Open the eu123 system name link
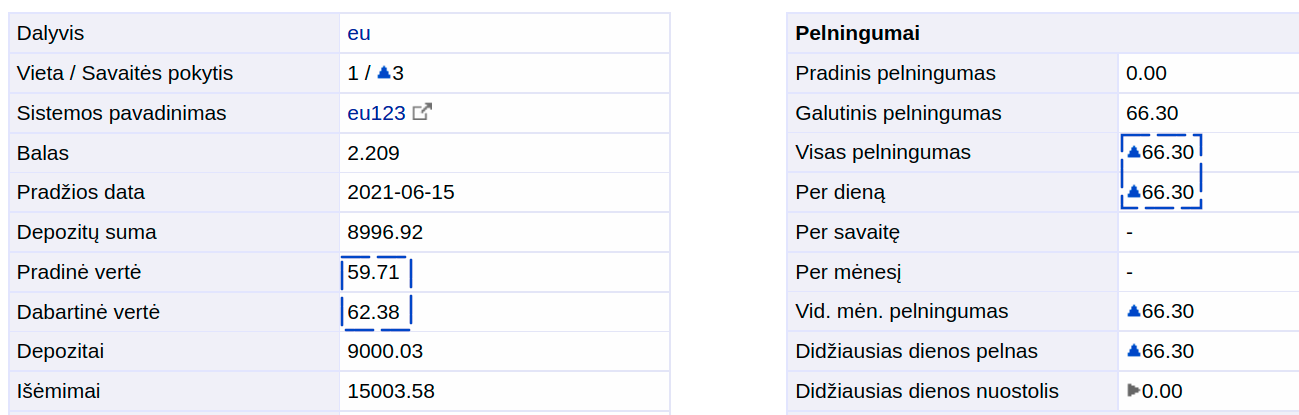The width and height of the screenshot is (1299, 415). coord(376,113)
